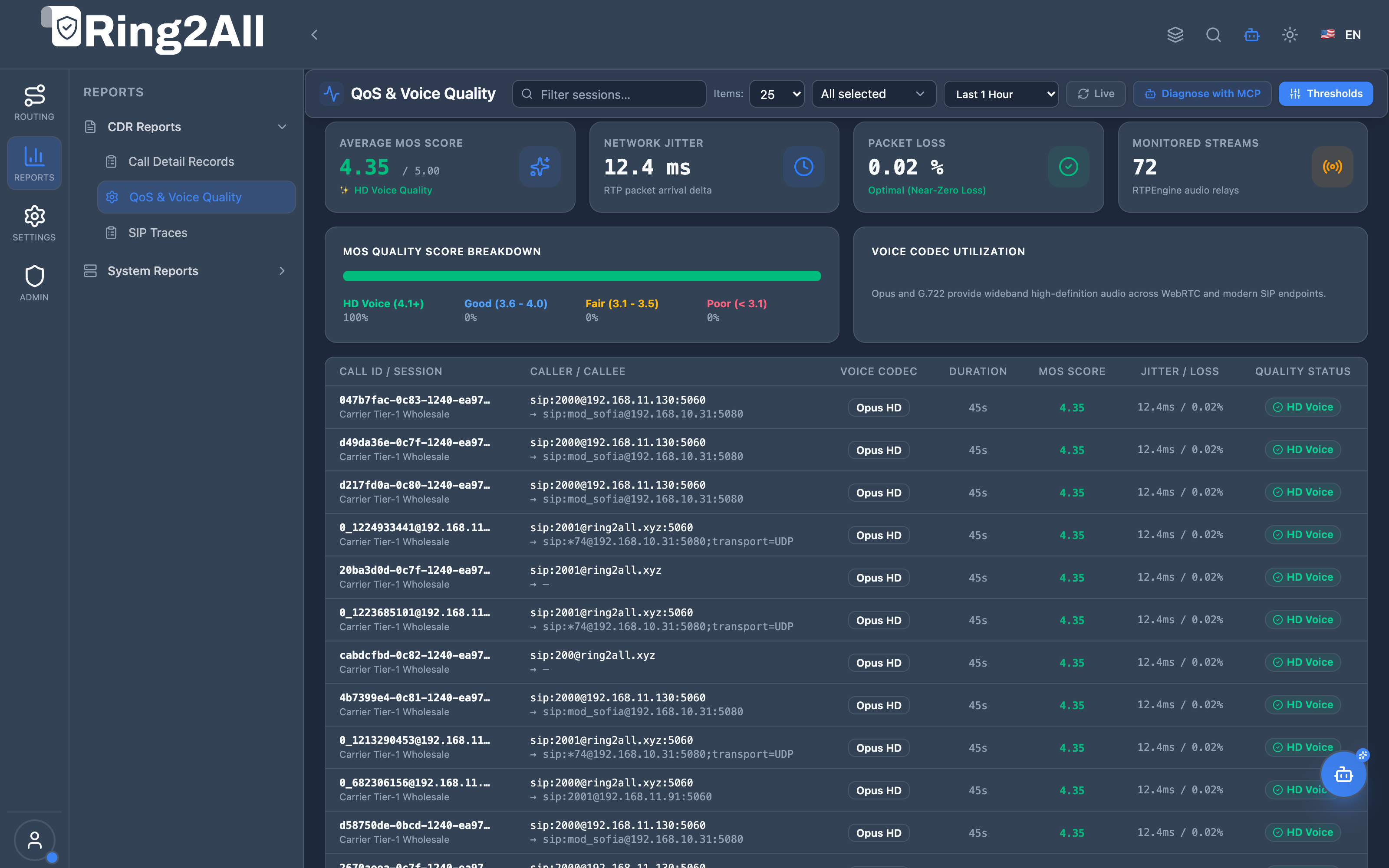Open the Items per page dropdown
This screenshot has height=868, width=1389.
pos(777,94)
